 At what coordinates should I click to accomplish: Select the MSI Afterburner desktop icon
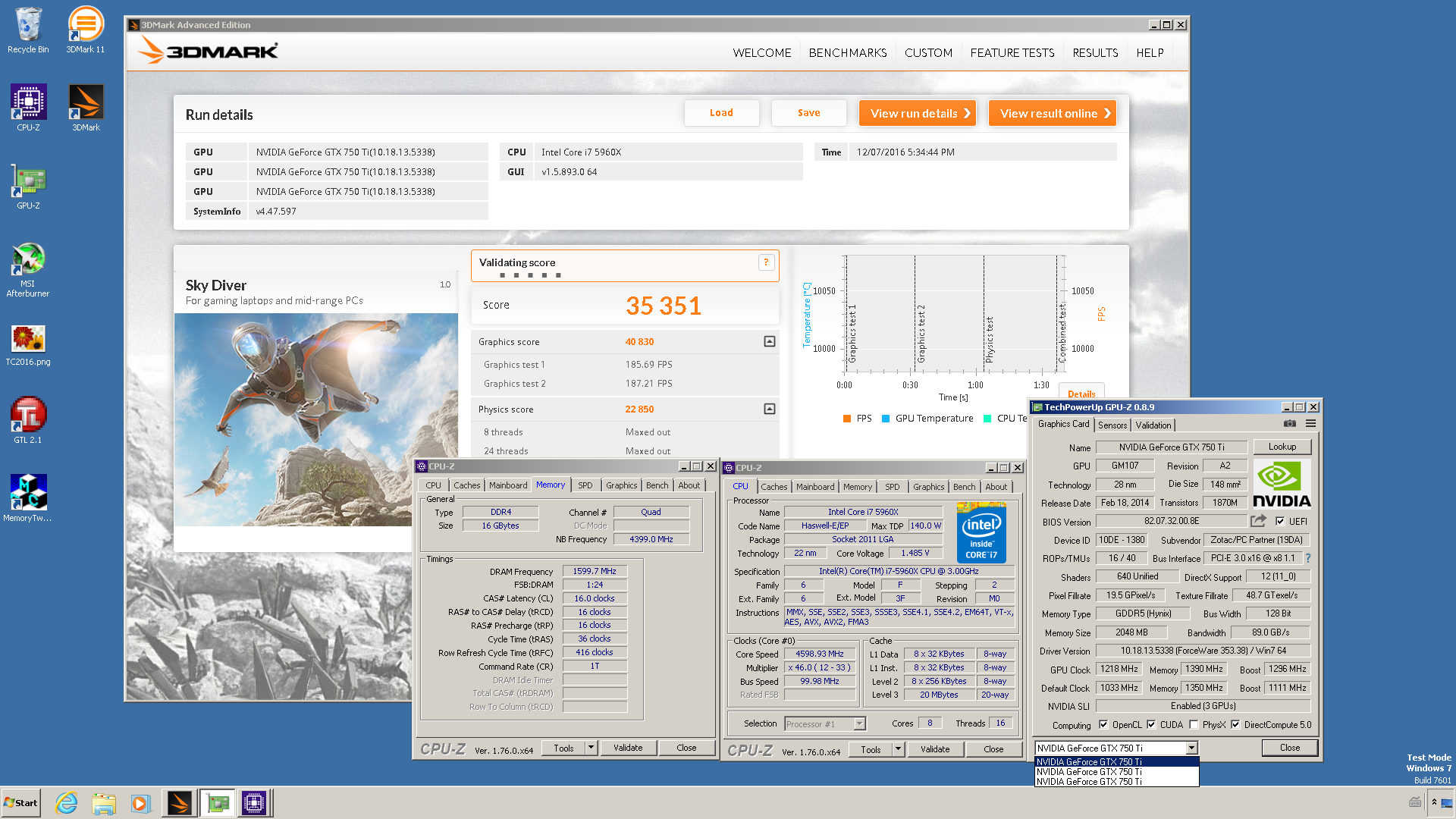28,269
